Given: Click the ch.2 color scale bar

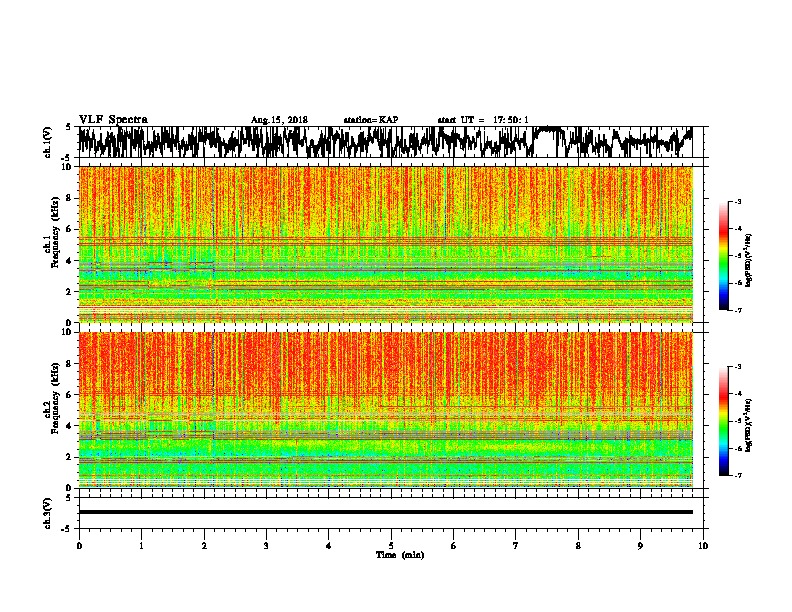Looking at the screenshot, I should tap(724, 421).
